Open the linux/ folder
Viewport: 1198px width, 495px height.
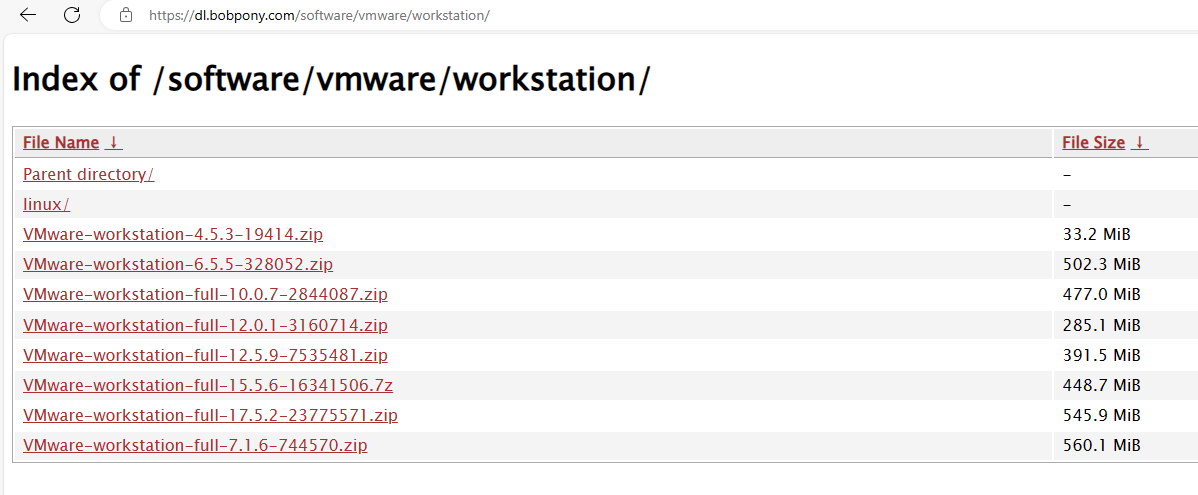click(47, 204)
